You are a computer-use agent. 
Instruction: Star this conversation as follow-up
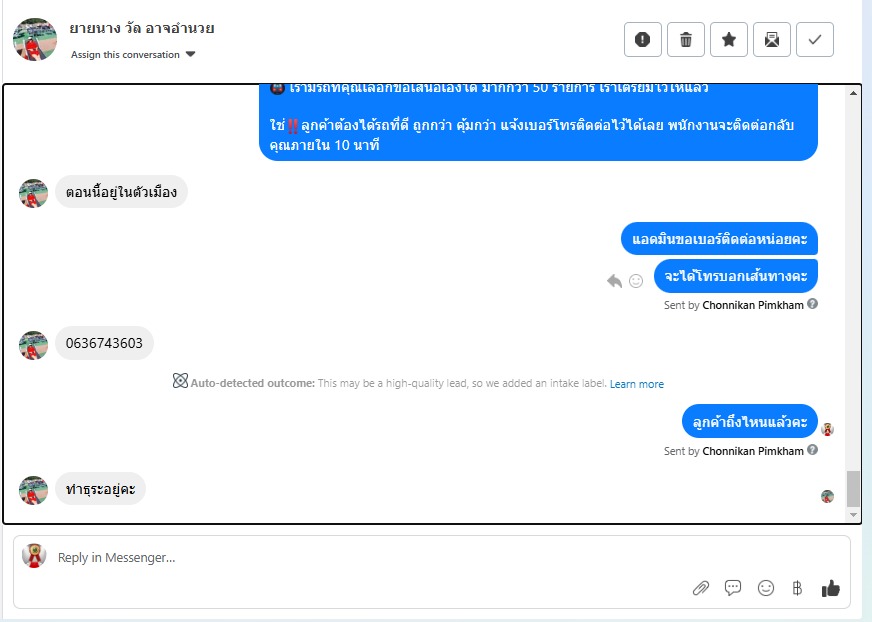point(729,40)
